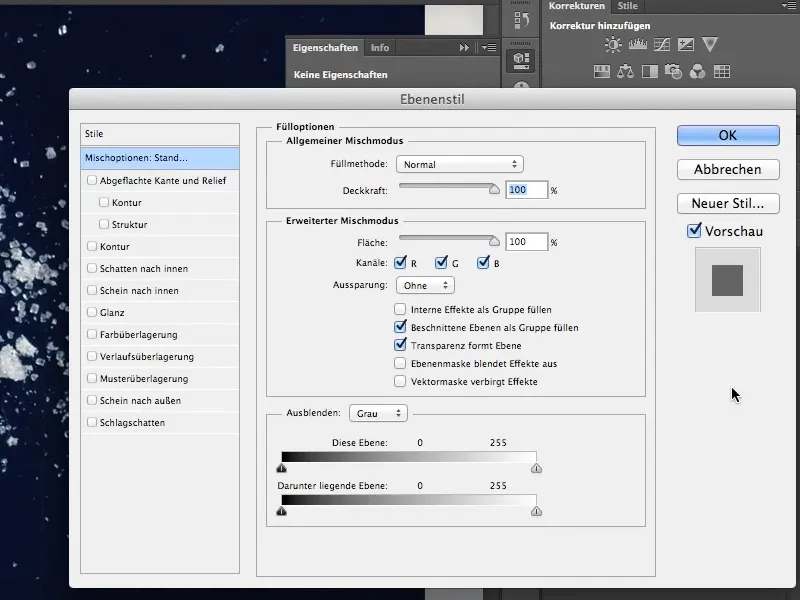This screenshot has width=800, height=600.
Task: Click the Neuer Stil... button
Action: (x=728, y=203)
